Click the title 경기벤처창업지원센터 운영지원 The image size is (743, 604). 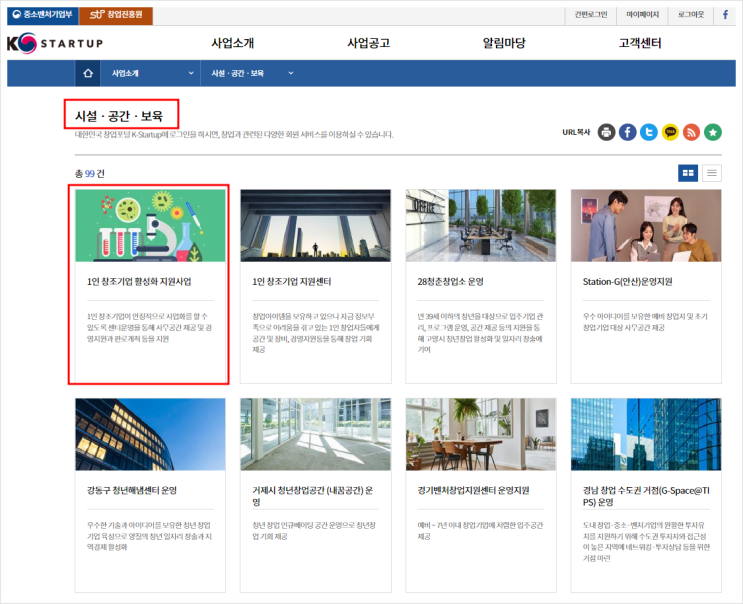(473, 491)
